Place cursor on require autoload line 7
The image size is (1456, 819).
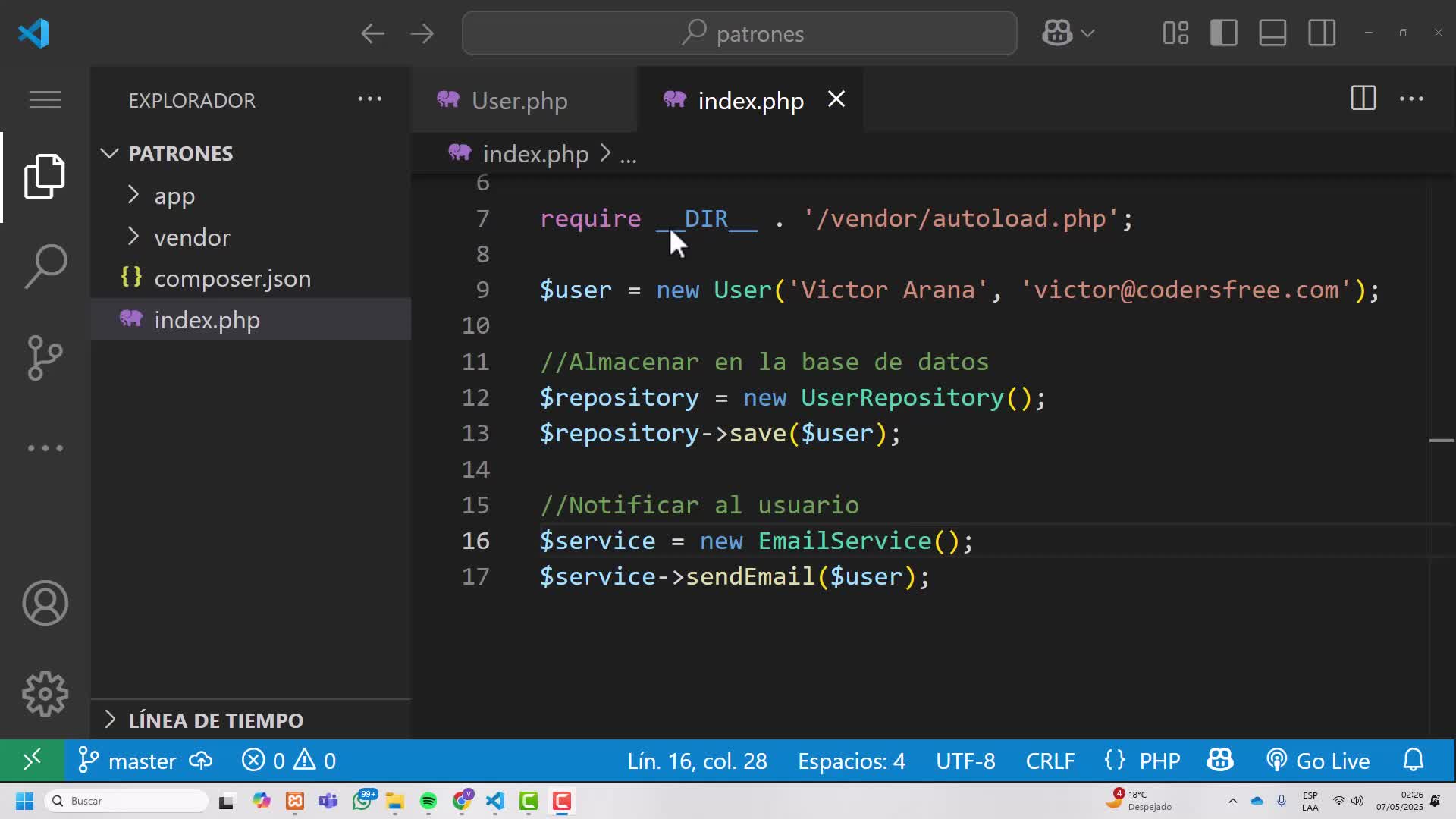point(836,218)
